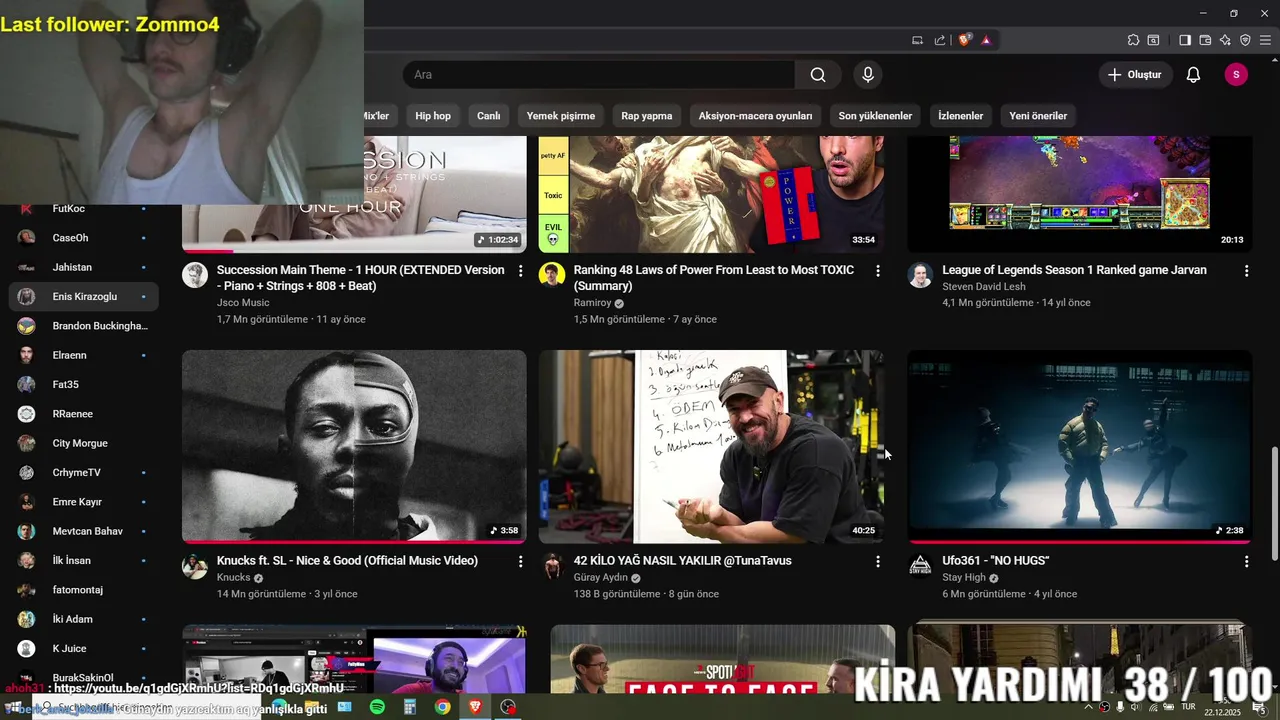1280x720 pixels.
Task: Open Enis Kirazoglu subscription in sidebar
Action: pos(84,297)
